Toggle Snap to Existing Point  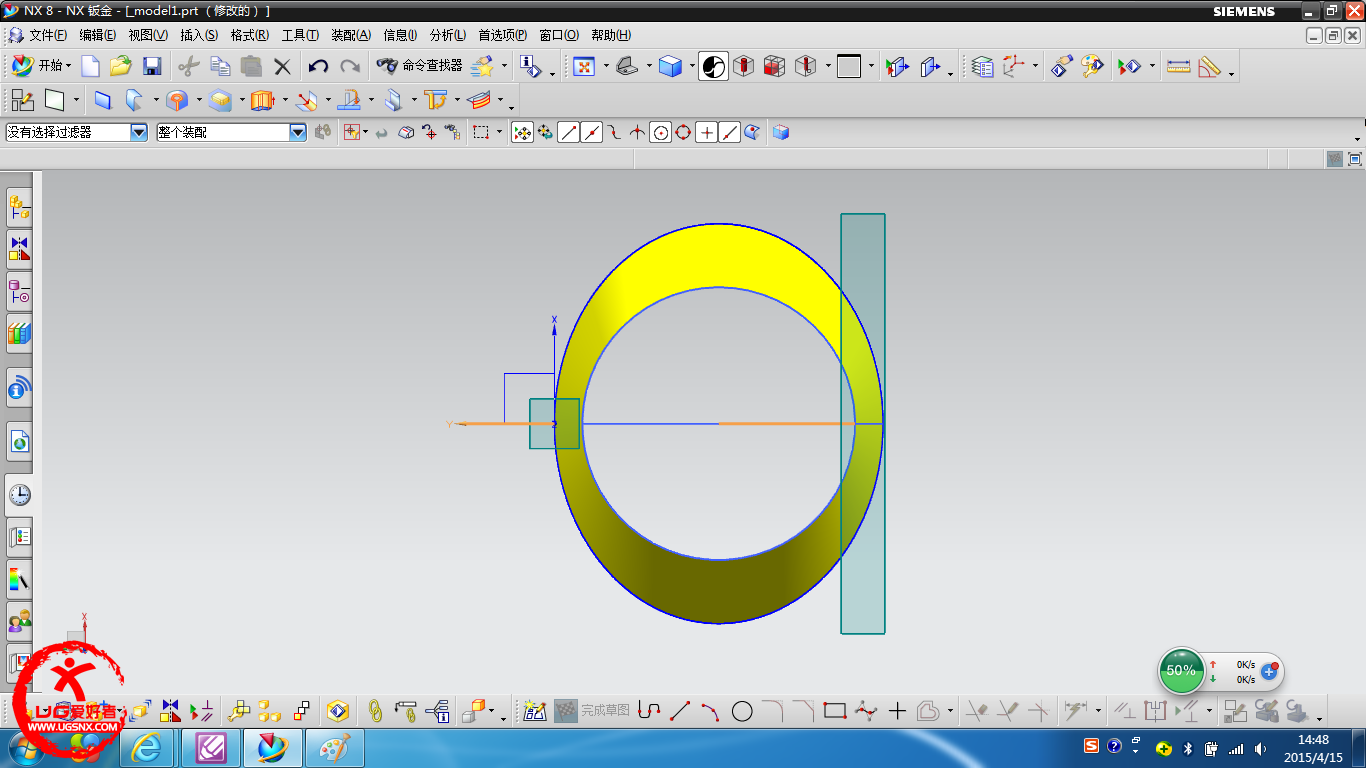(707, 132)
